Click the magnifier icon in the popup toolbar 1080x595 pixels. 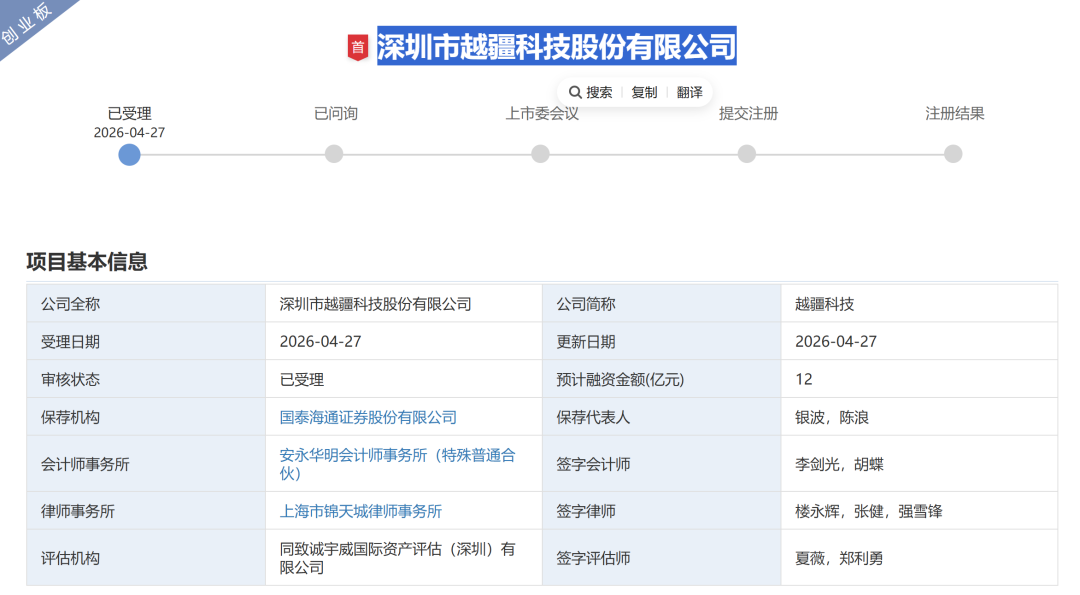tap(577, 91)
